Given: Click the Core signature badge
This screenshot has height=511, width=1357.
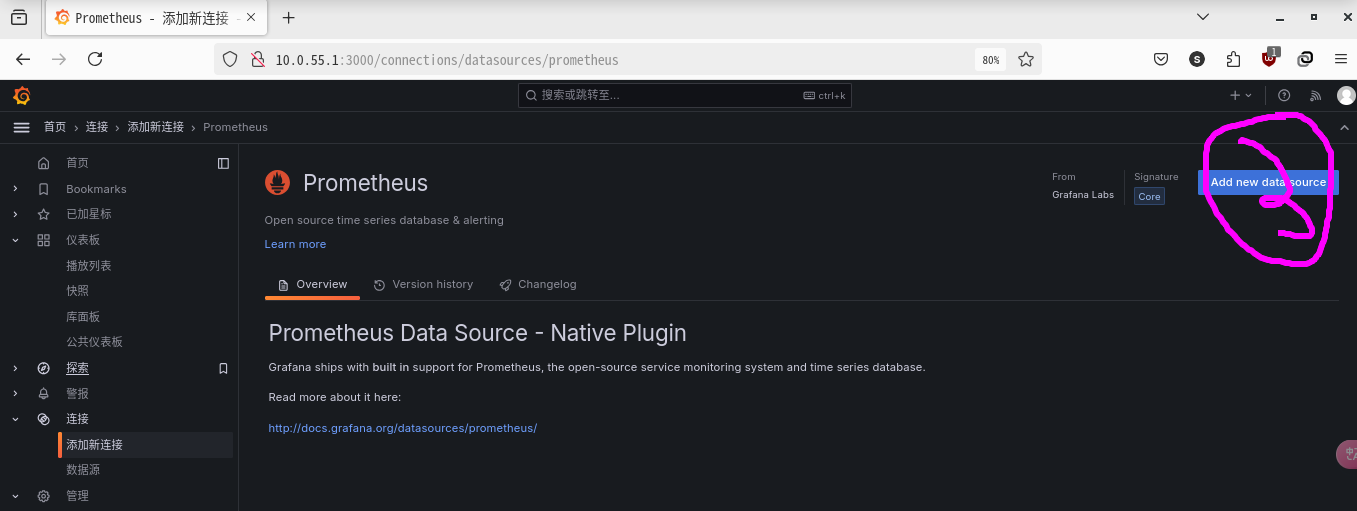Looking at the screenshot, I should pyautogui.click(x=1149, y=196).
